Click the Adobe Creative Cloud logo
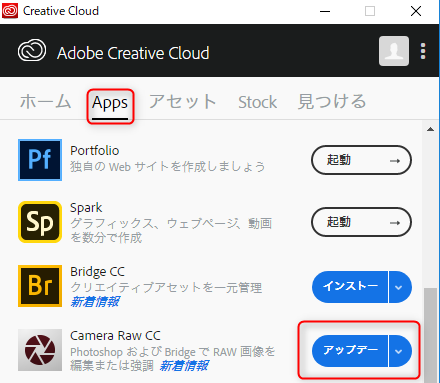Image resolution: width=440 pixels, height=383 pixels. tap(32, 51)
